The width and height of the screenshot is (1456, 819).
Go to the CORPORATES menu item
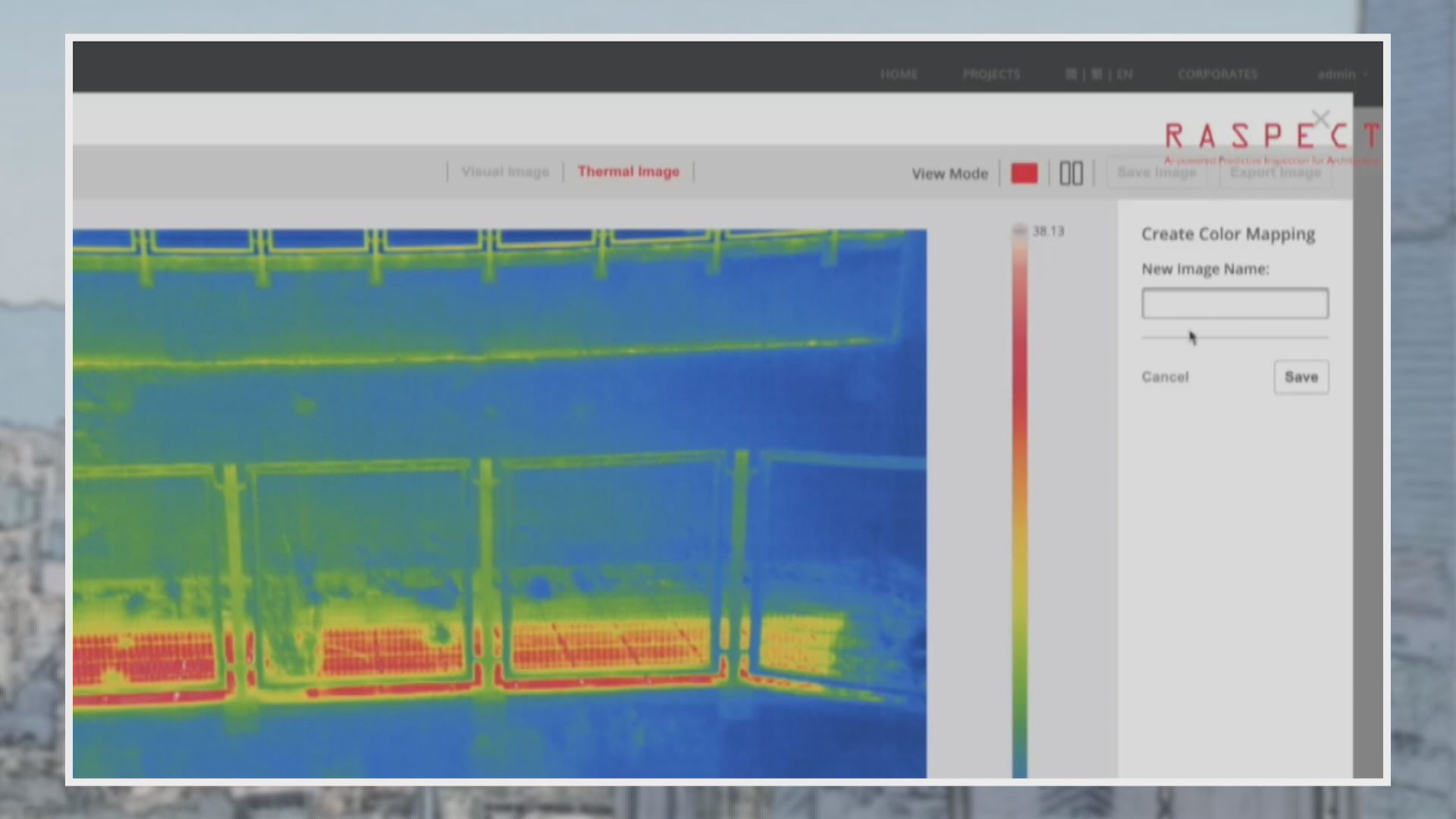(x=1217, y=74)
